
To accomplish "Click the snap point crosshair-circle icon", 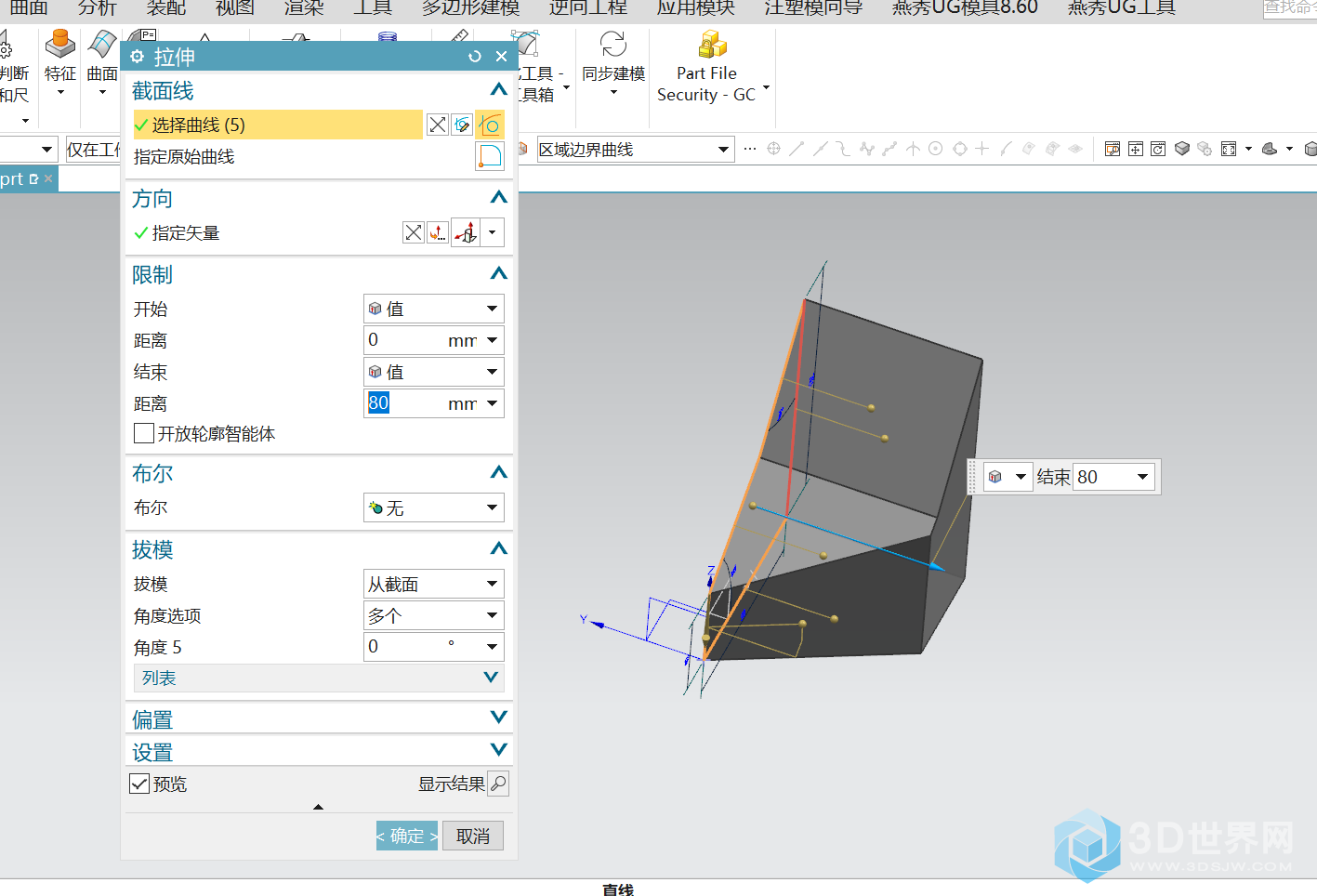I will [773, 149].
